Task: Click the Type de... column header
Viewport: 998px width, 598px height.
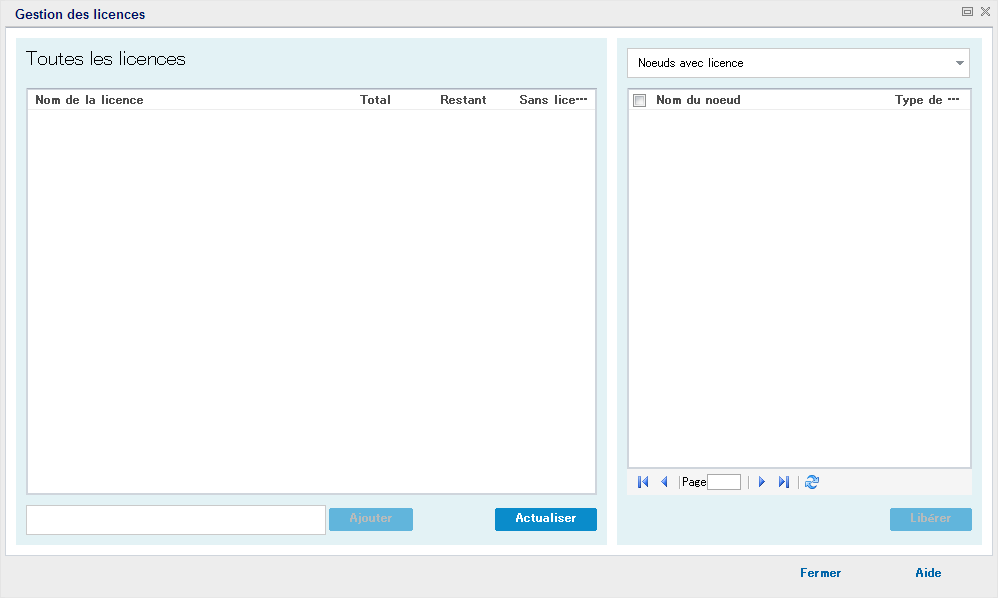Action: pyautogui.click(x=927, y=100)
